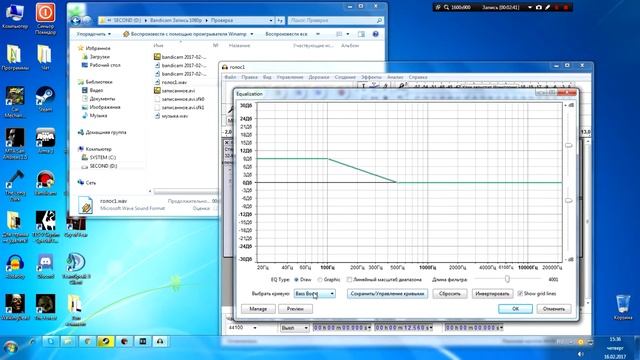The image size is (640, 360).
Task: Click the Steam icon in the taskbar
Action: pyautogui.click(x=105, y=341)
